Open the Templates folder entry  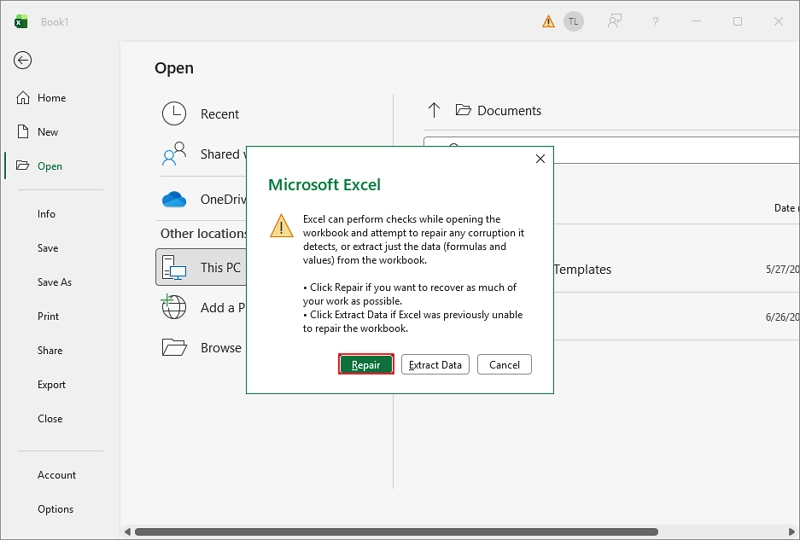583,269
